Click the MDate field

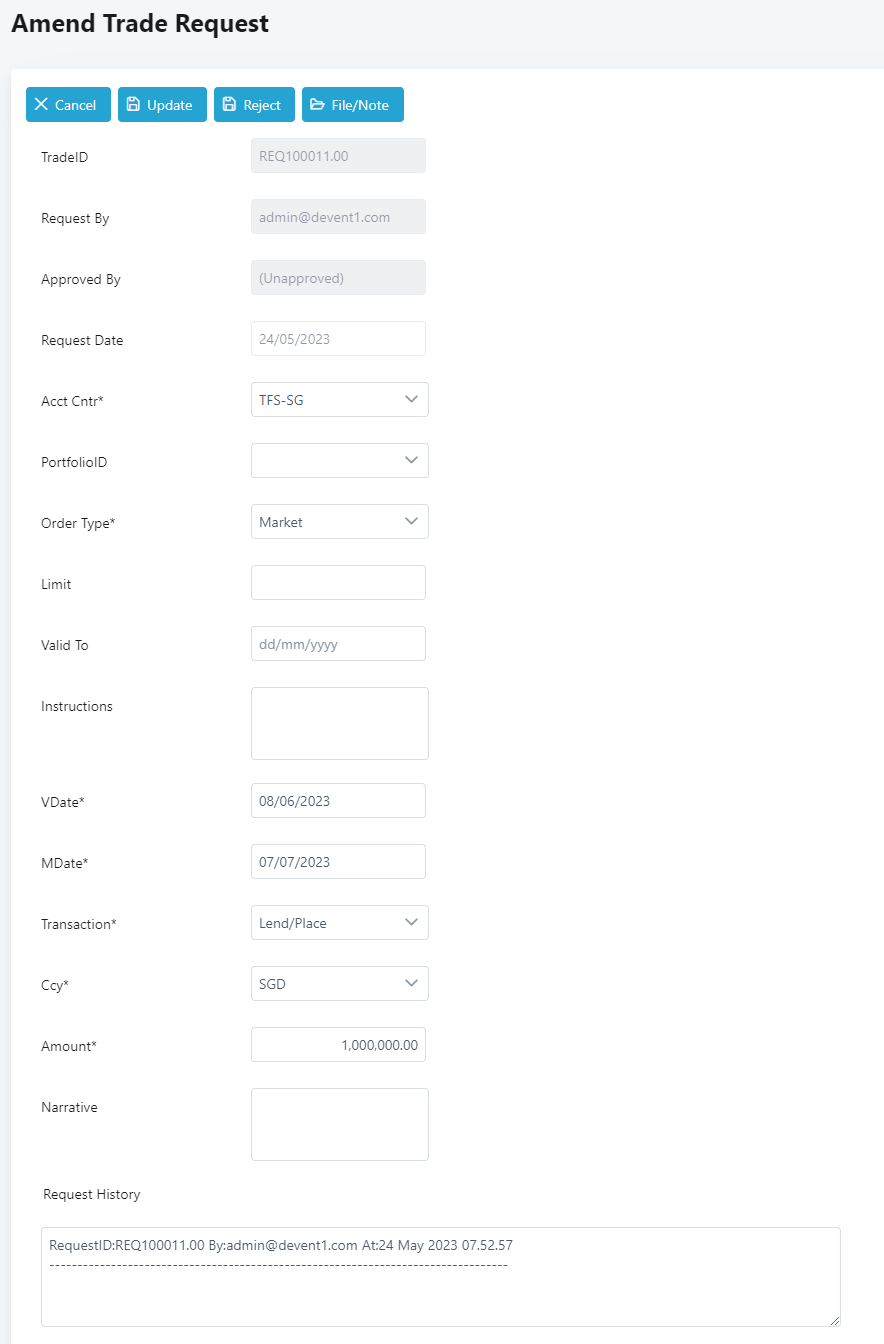(x=338, y=862)
